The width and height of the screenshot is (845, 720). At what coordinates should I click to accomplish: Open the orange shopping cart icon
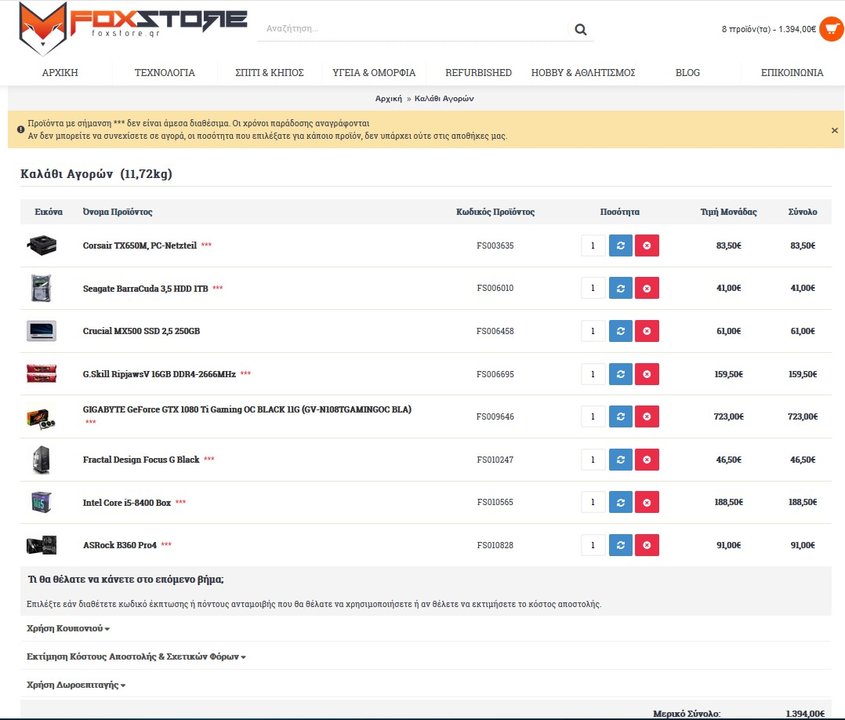pos(832,29)
